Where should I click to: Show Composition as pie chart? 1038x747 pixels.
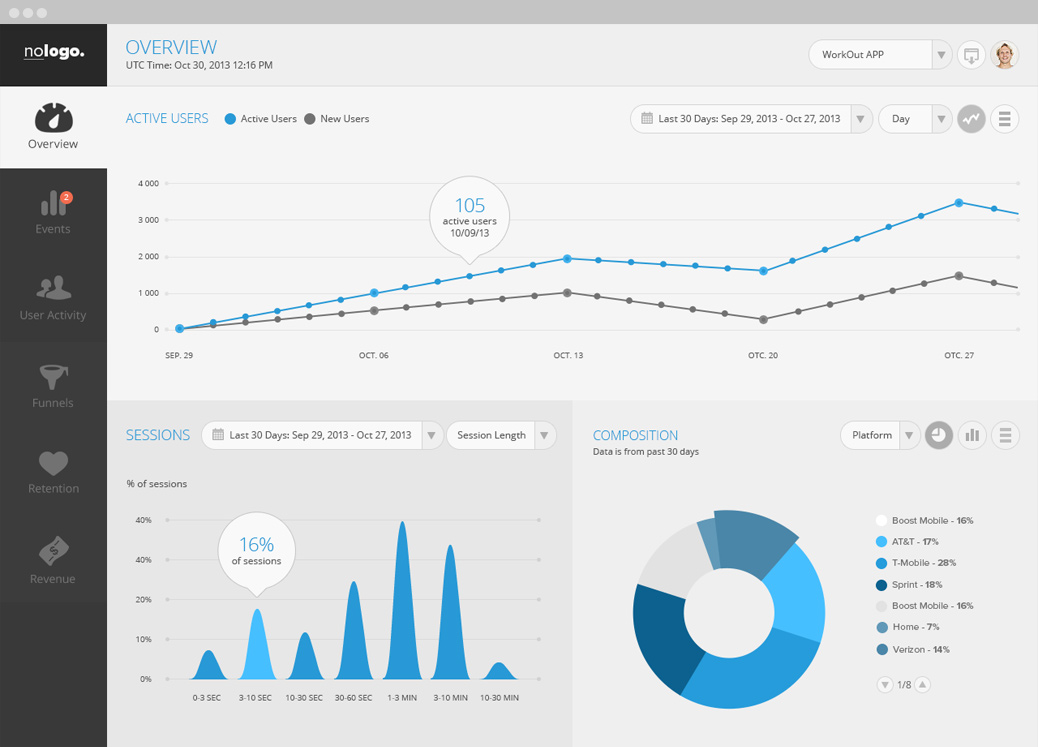[938, 435]
